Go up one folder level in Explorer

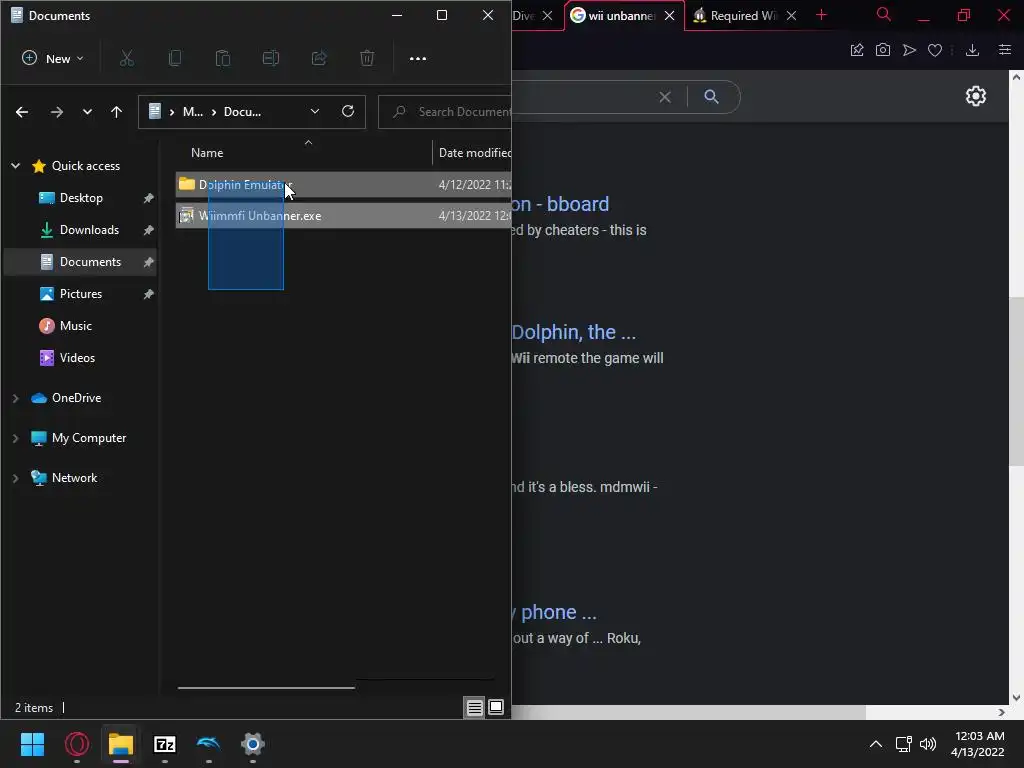(116, 112)
